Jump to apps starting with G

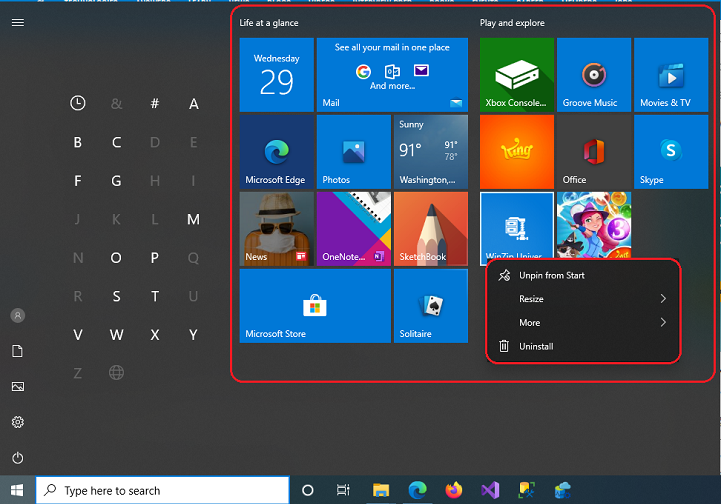click(116, 181)
